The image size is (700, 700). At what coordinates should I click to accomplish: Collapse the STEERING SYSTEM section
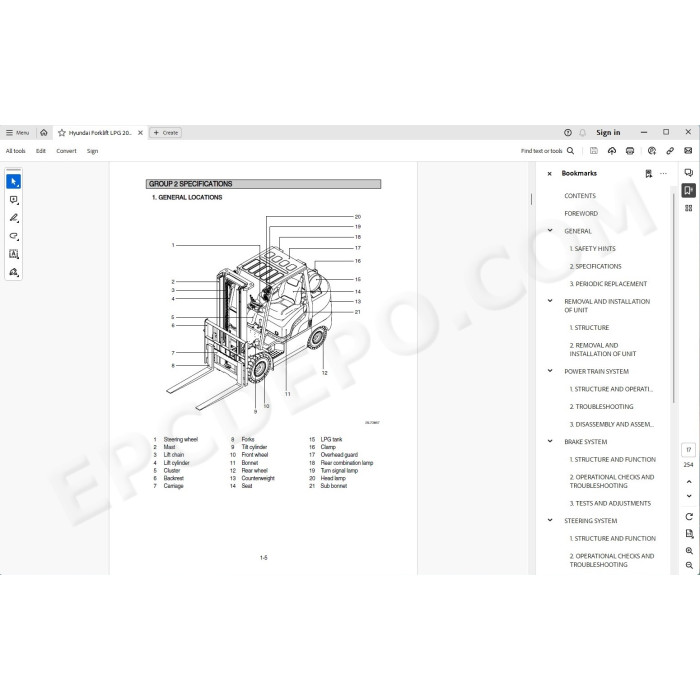coord(550,520)
